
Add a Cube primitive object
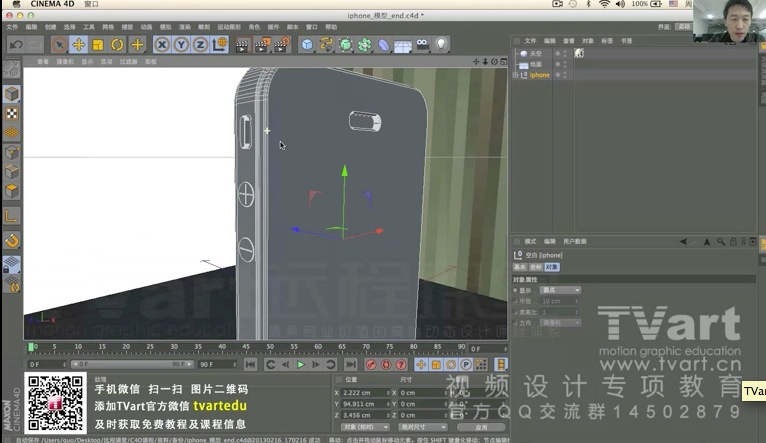click(307, 44)
